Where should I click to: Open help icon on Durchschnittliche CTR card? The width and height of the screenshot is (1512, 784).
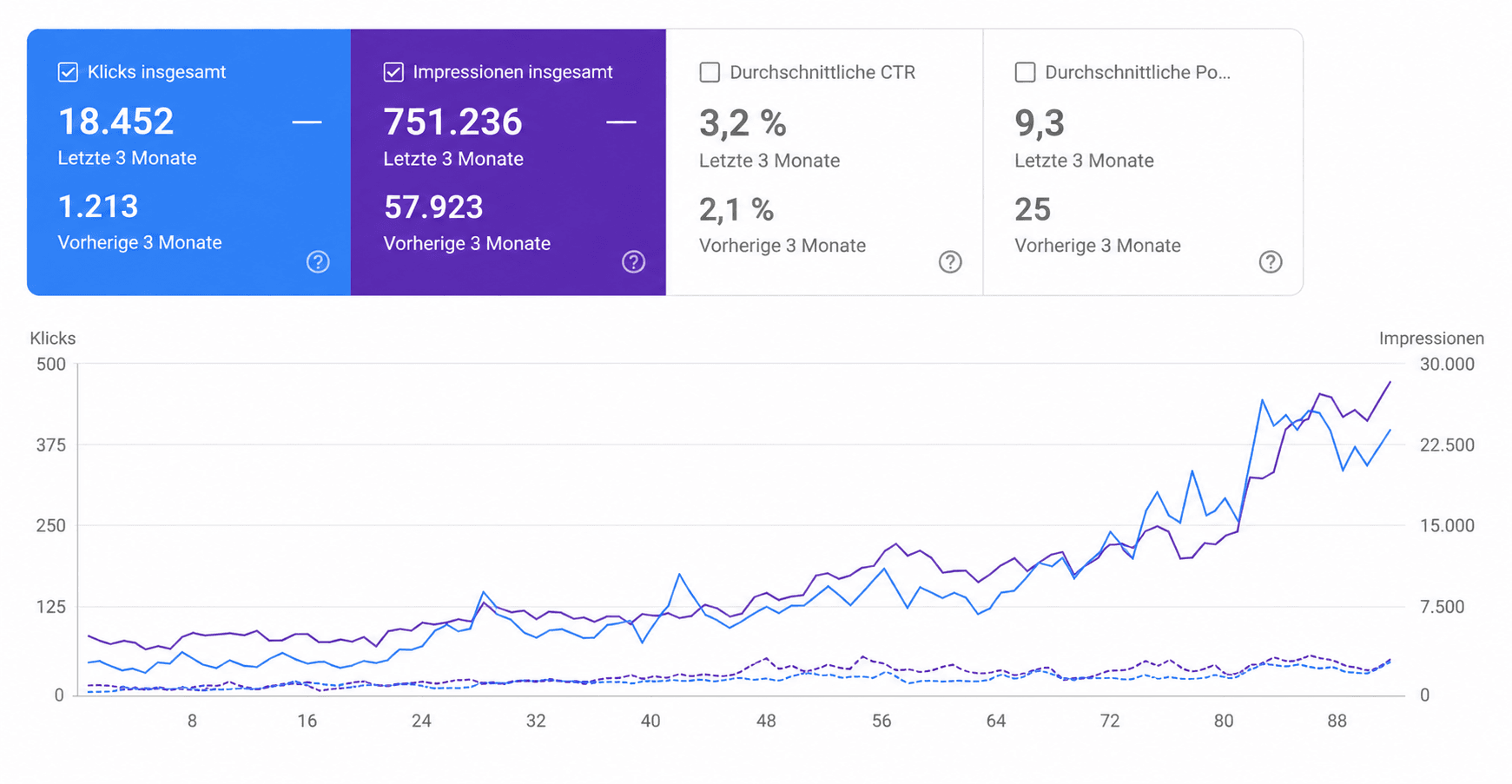(950, 261)
